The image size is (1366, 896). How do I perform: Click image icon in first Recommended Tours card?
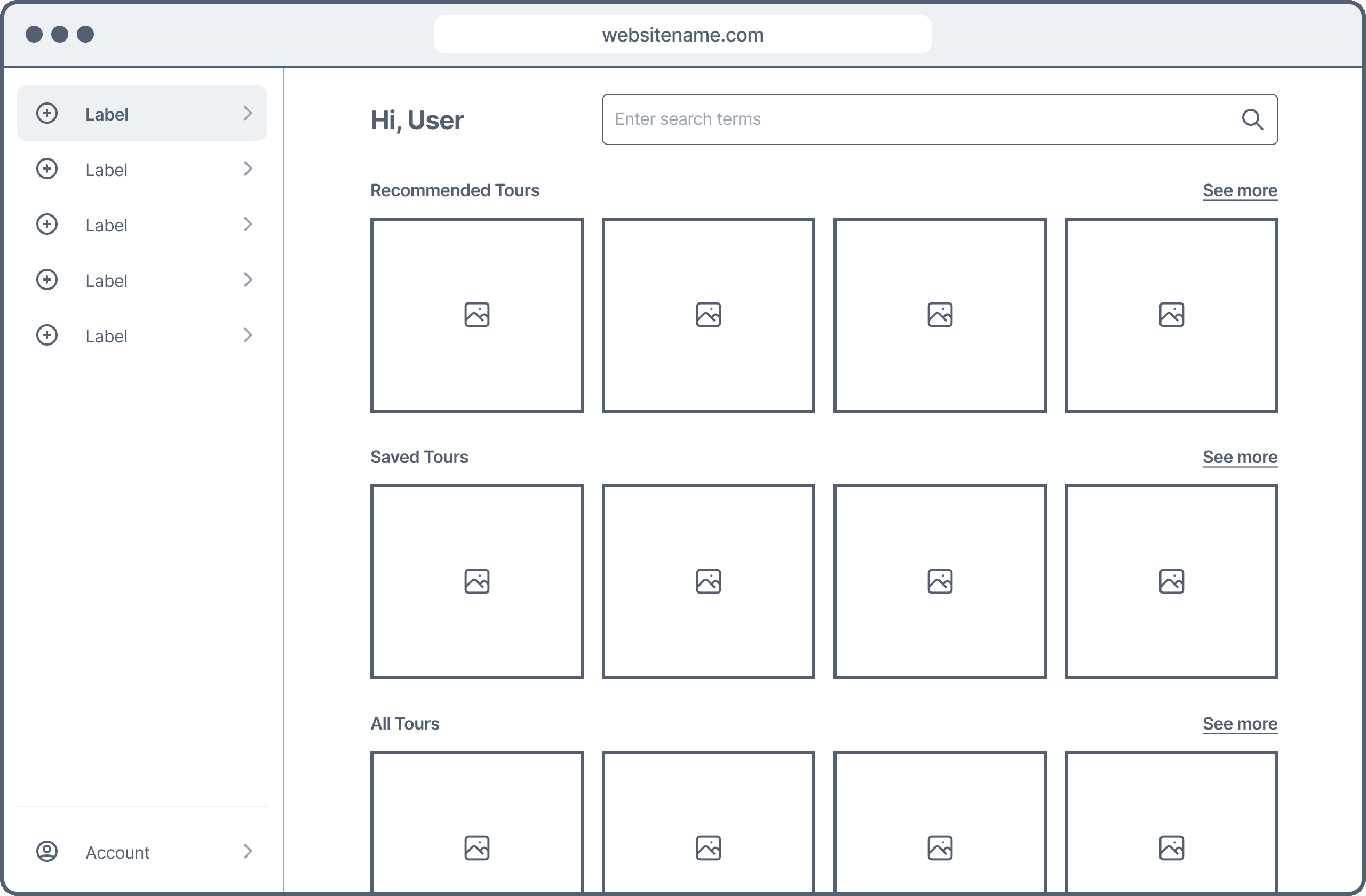coord(476,314)
